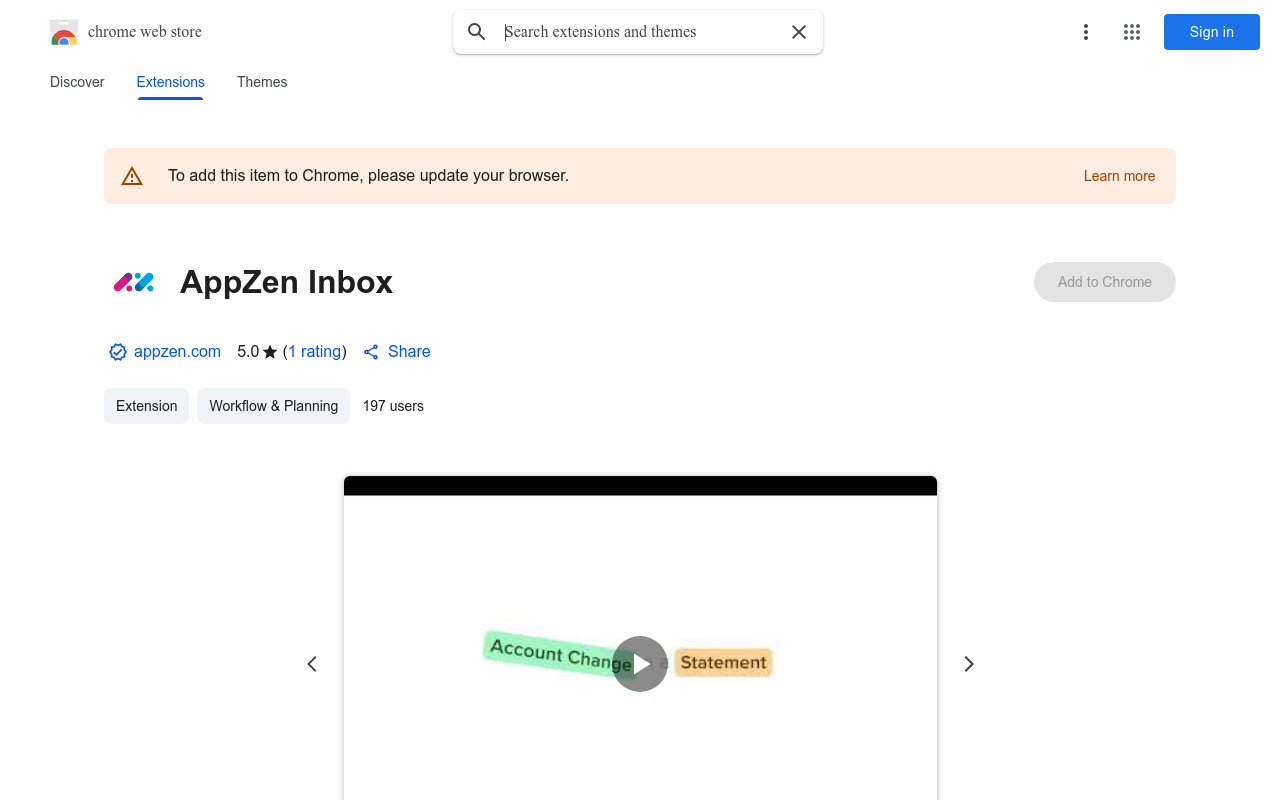Click the Add to Chrome button
This screenshot has width=1280, height=800.
click(x=1105, y=282)
